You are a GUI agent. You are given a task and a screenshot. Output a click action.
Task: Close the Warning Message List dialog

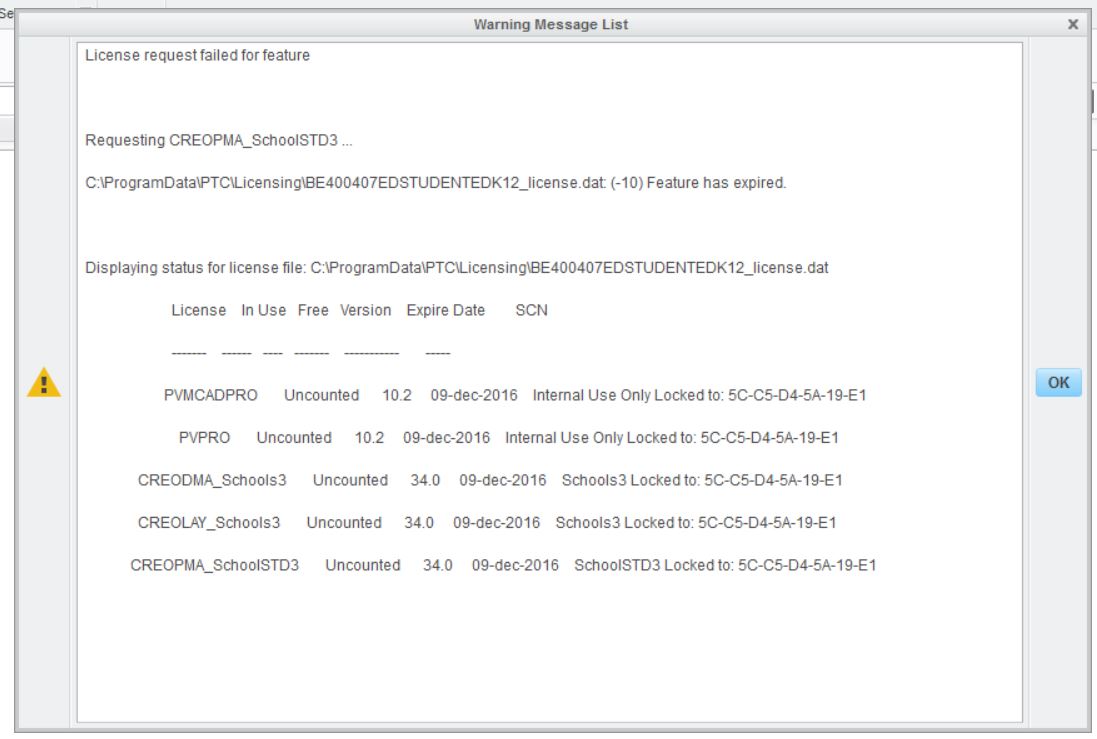click(x=1073, y=24)
